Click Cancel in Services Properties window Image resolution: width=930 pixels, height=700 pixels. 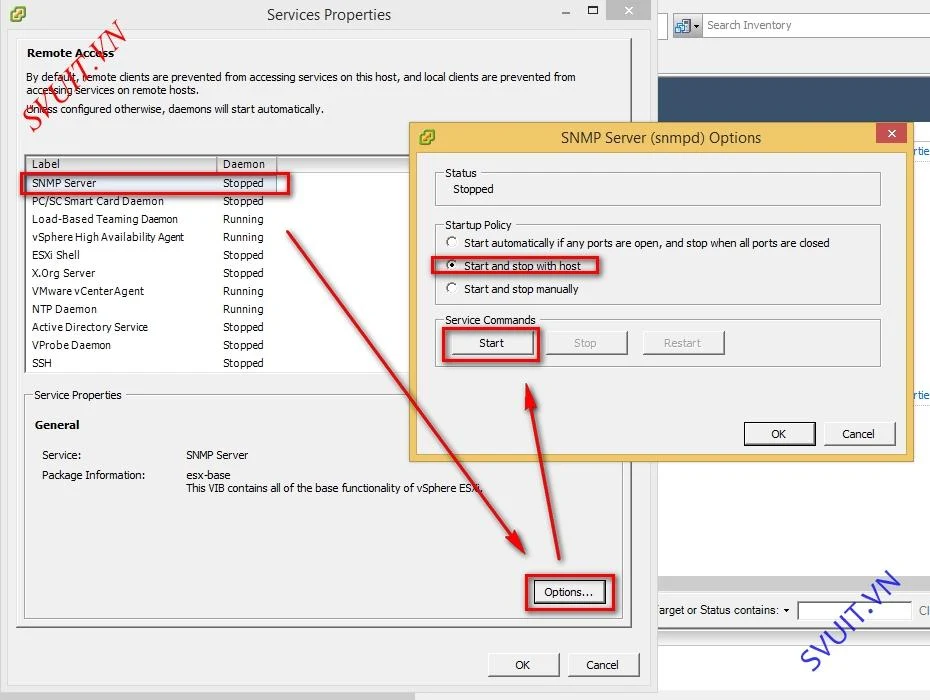pyautogui.click(x=602, y=665)
